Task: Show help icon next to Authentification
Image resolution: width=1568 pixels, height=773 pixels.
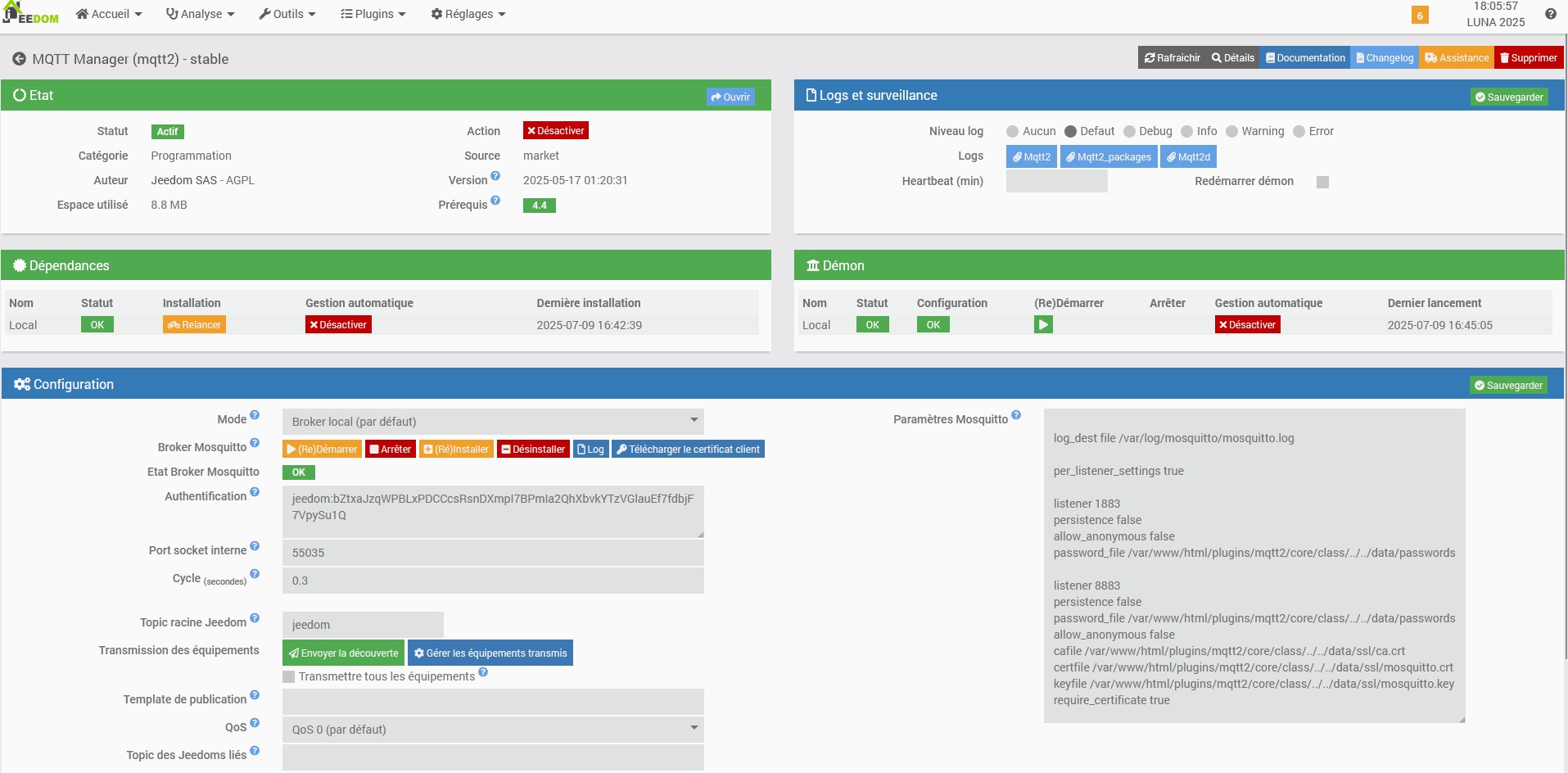Action: 255,492
